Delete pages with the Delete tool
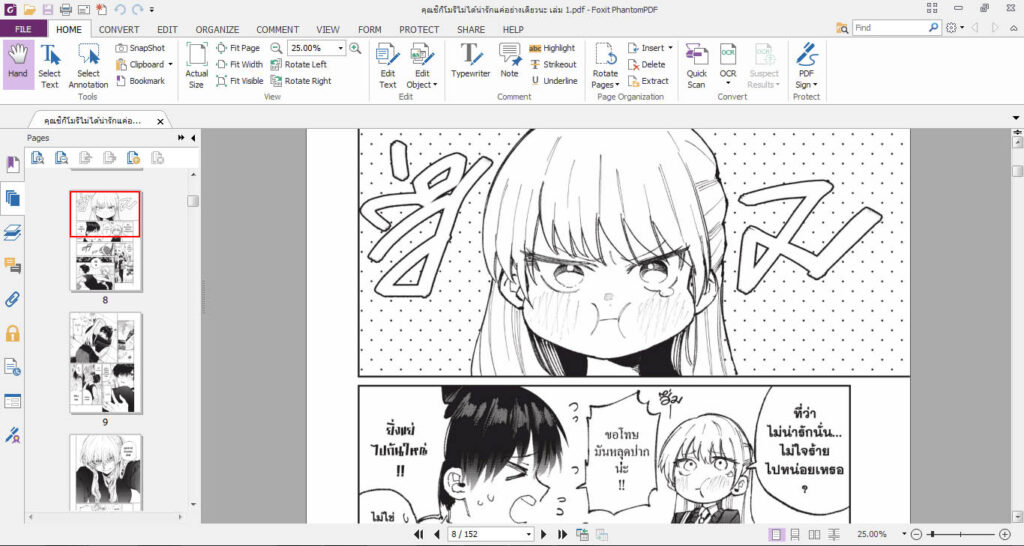The width and height of the screenshot is (1024, 546). point(647,64)
